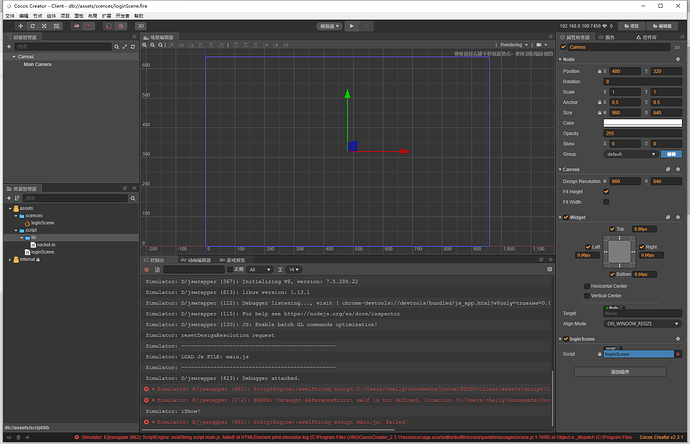Click the Opacity value field 255
The width and height of the screenshot is (690, 444).
click(642, 133)
